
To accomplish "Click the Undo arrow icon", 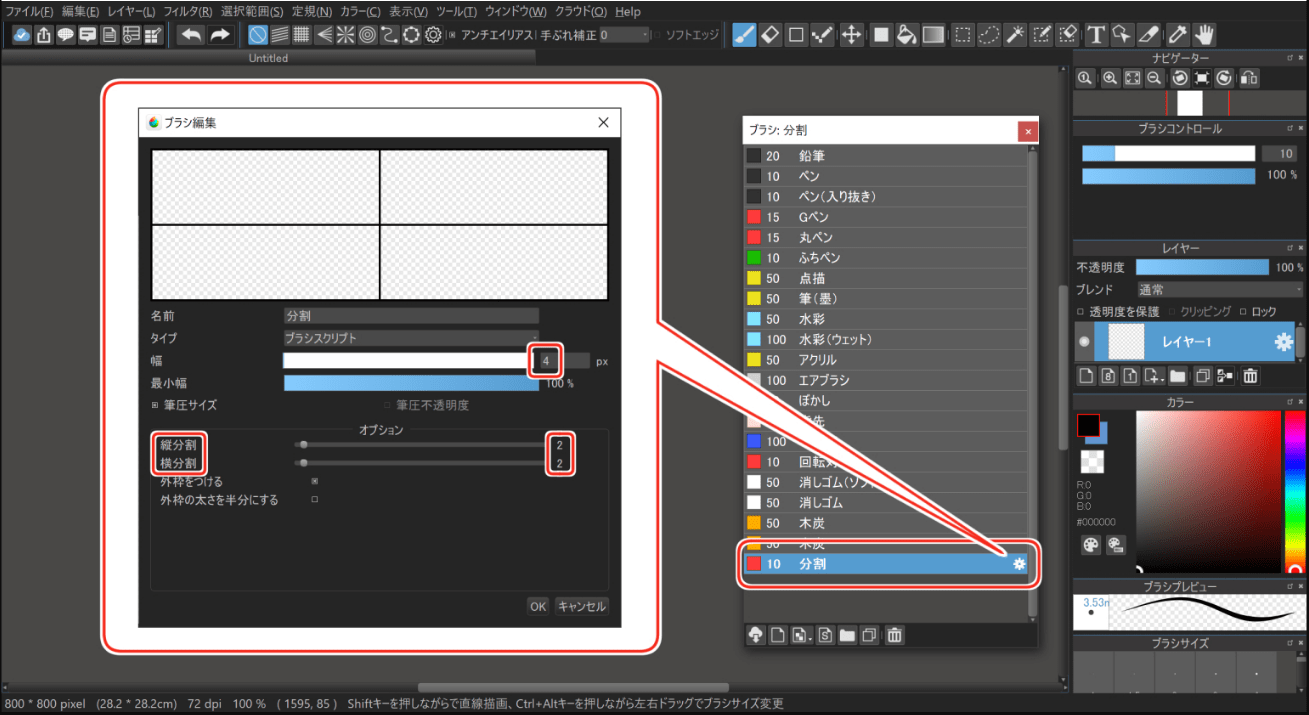I will click(191, 35).
